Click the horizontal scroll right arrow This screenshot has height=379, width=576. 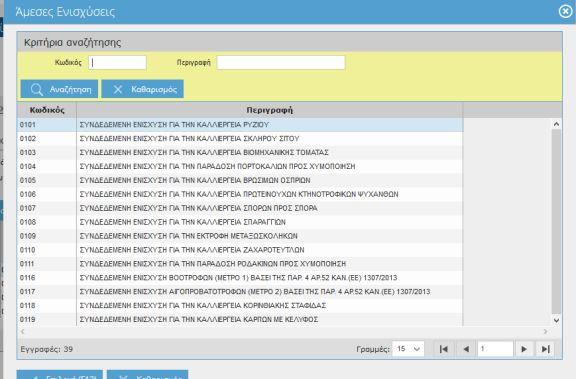tap(546, 331)
